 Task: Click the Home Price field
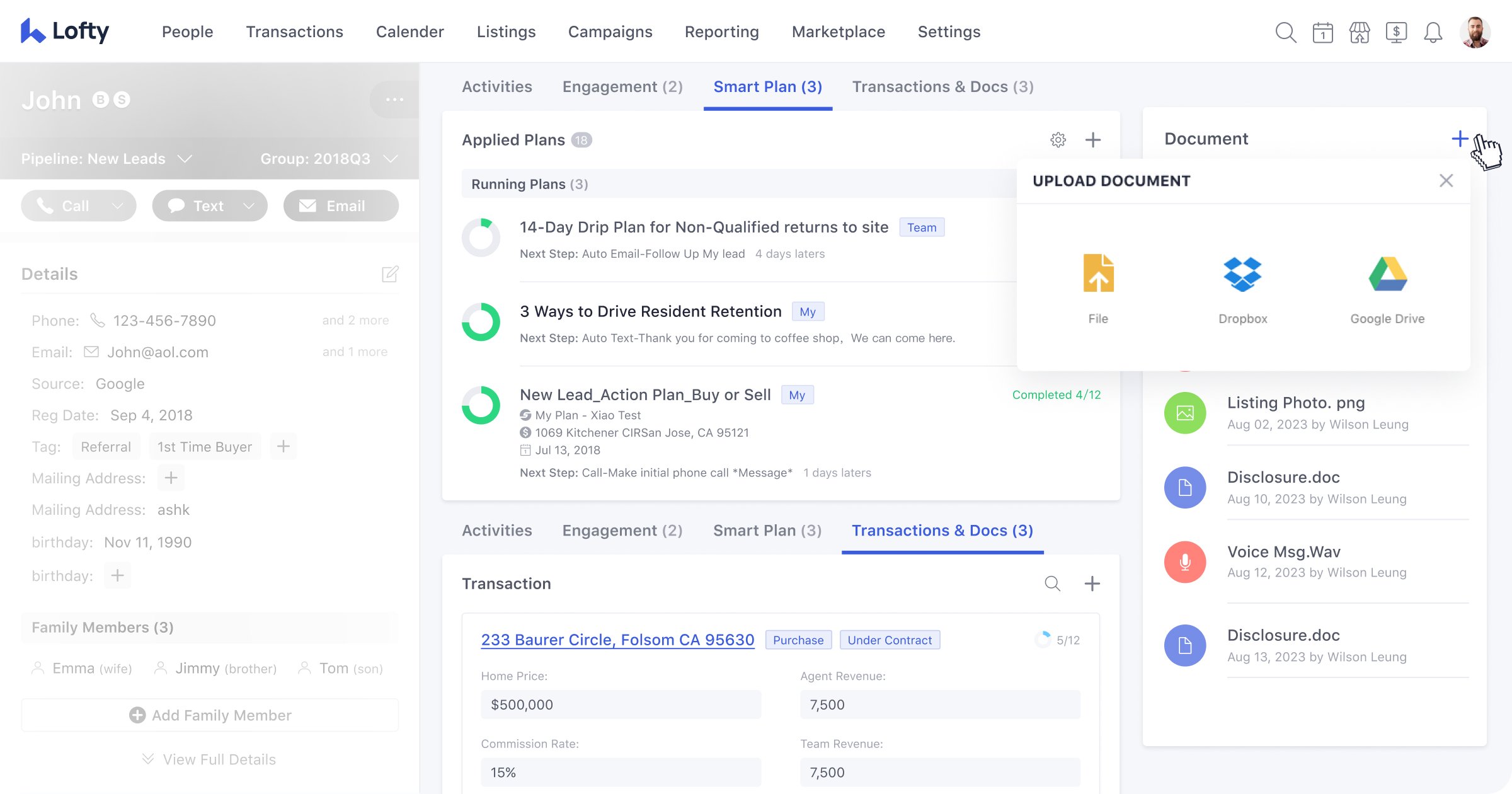click(x=621, y=705)
